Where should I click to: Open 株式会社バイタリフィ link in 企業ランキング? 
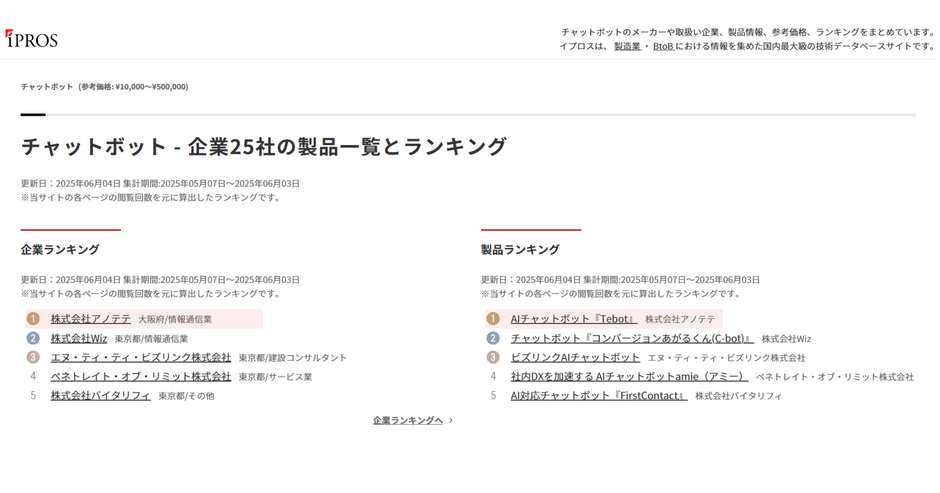101,395
